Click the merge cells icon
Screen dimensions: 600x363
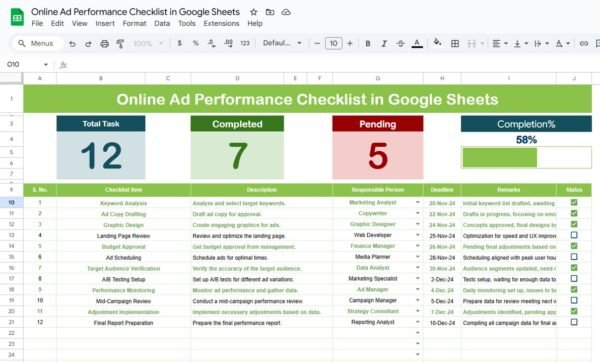tap(472, 44)
